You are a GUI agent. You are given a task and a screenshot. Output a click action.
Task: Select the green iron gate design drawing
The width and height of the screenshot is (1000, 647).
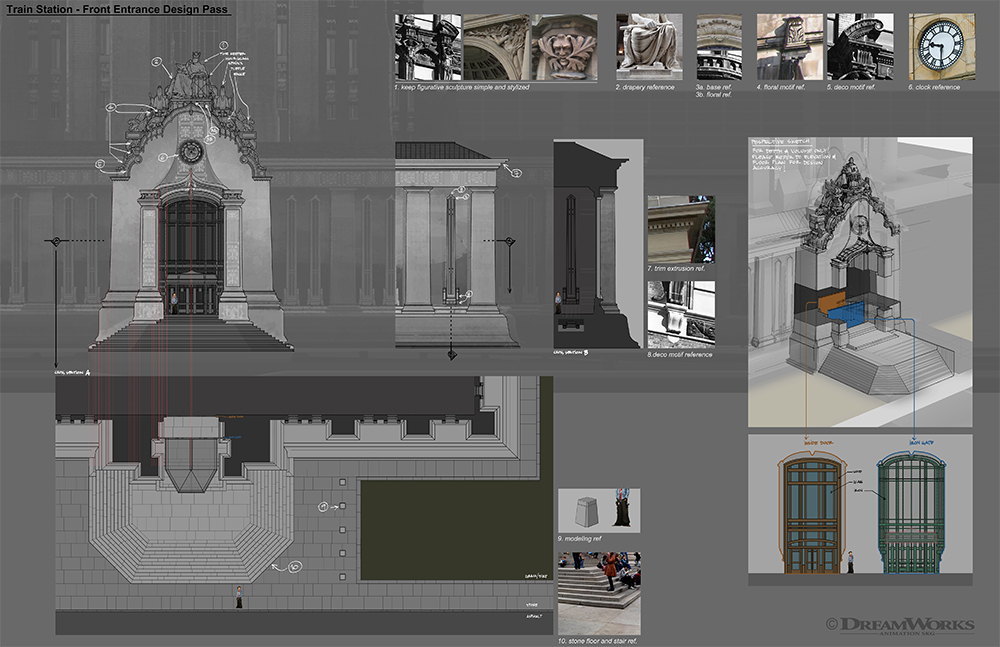[x=912, y=514]
